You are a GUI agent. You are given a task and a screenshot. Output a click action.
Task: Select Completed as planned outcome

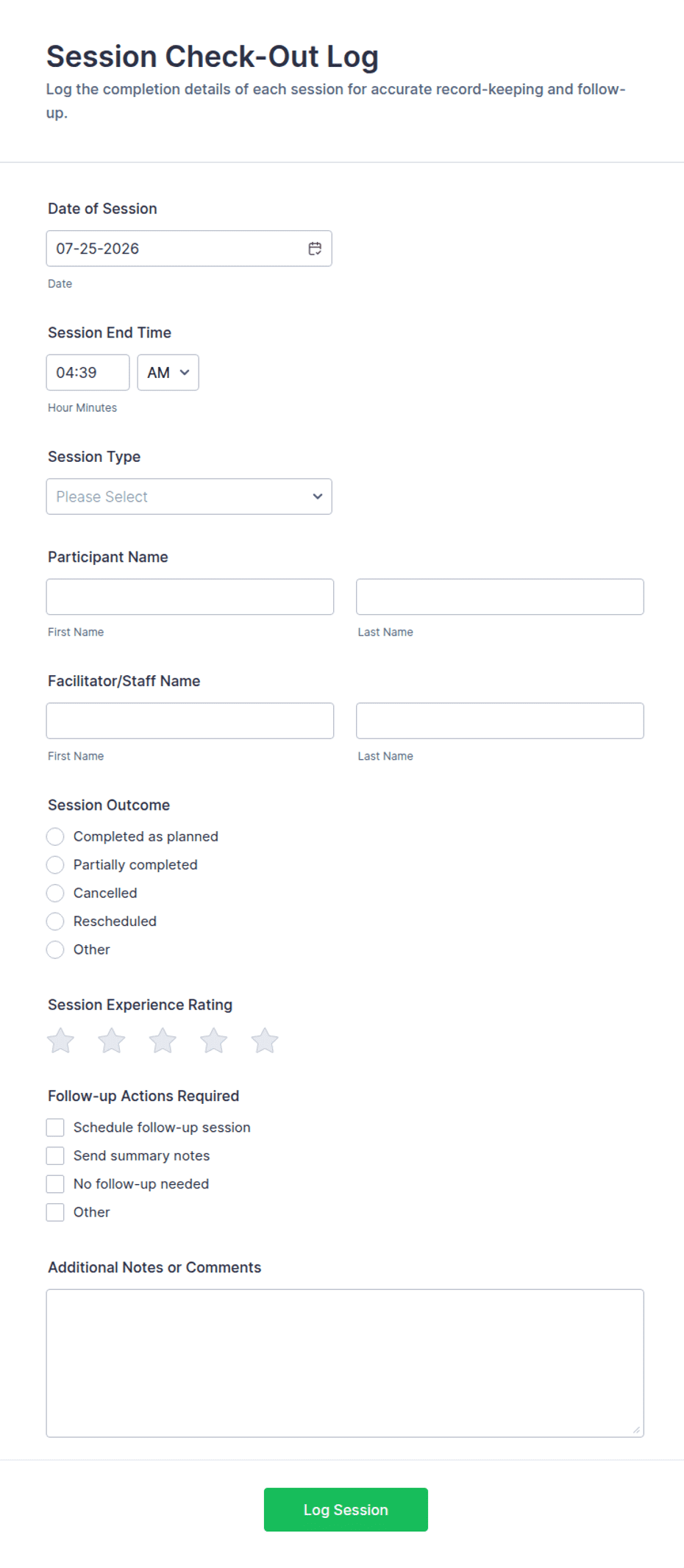pos(55,837)
